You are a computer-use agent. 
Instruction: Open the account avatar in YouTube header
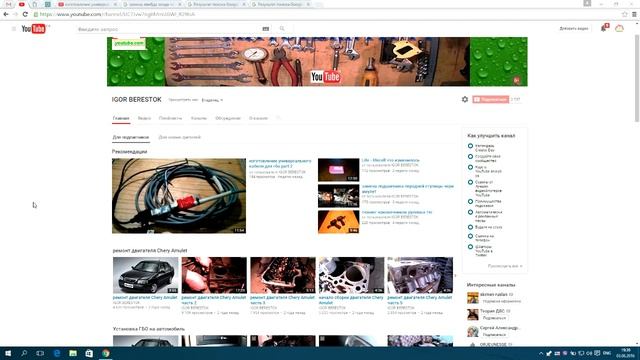(619, 28)
